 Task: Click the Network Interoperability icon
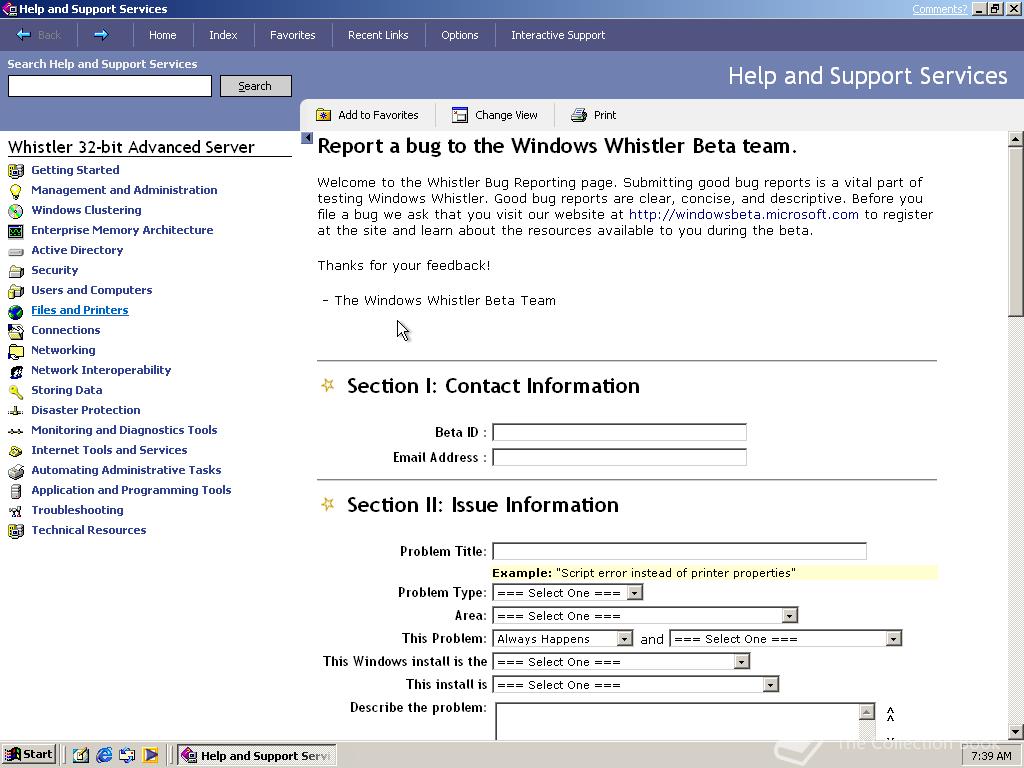(16, 372)
